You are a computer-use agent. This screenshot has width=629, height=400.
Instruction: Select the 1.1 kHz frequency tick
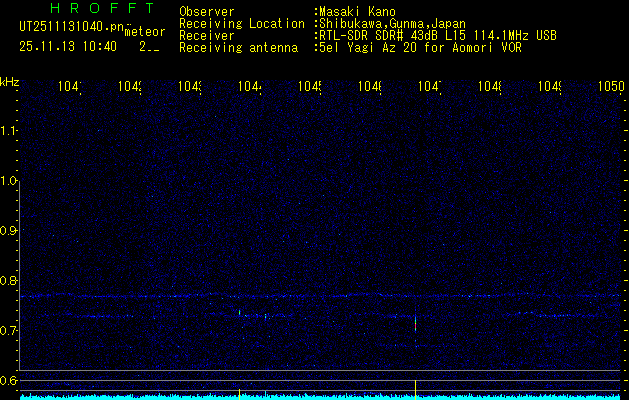tap(9, 131)
